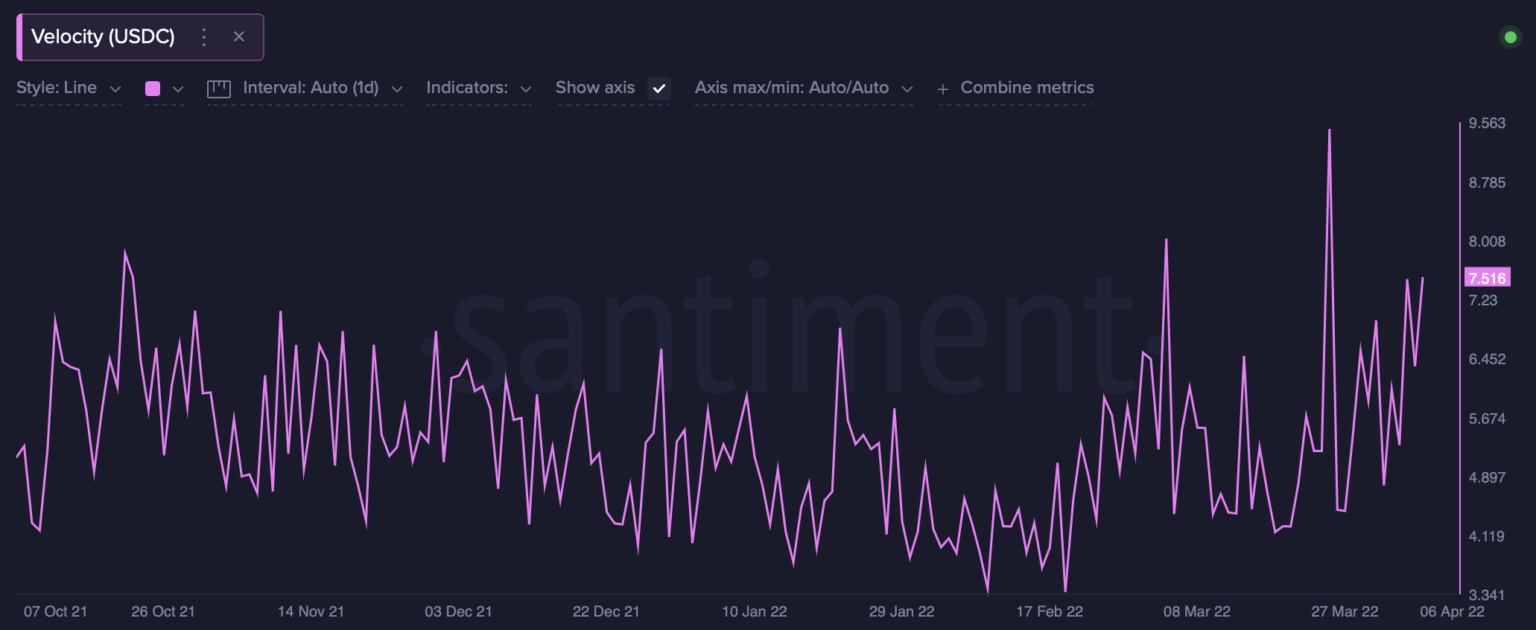
Task: Click the 10 Jan 22 date label
Action: click(755, 612)
